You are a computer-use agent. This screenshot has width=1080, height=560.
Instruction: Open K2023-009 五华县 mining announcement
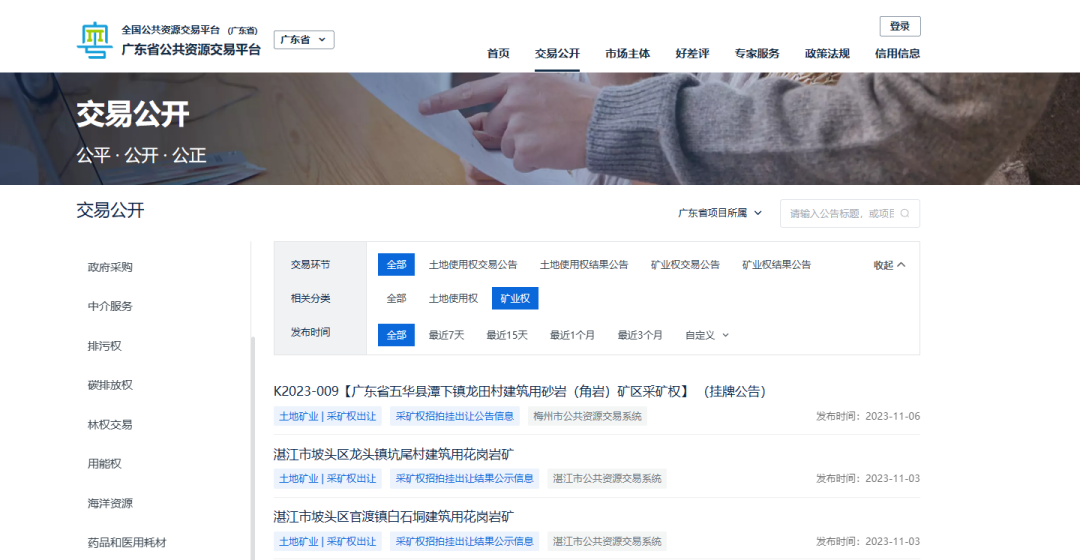coord(519,391)
